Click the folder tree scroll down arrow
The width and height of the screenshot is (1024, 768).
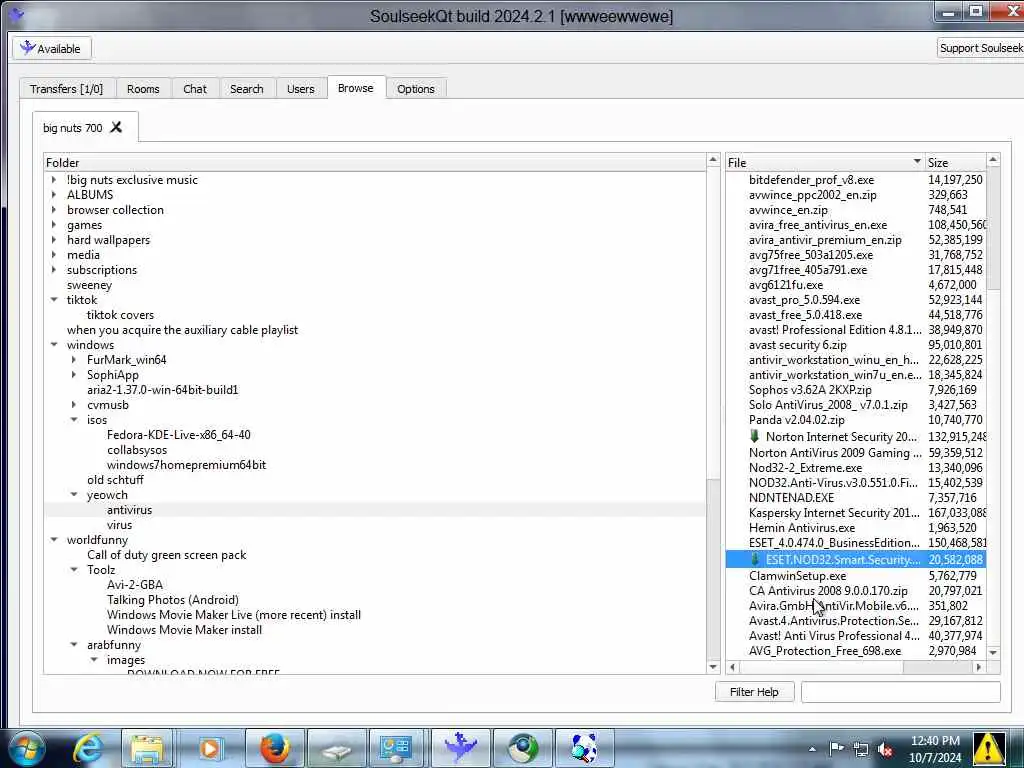[713, 667]
